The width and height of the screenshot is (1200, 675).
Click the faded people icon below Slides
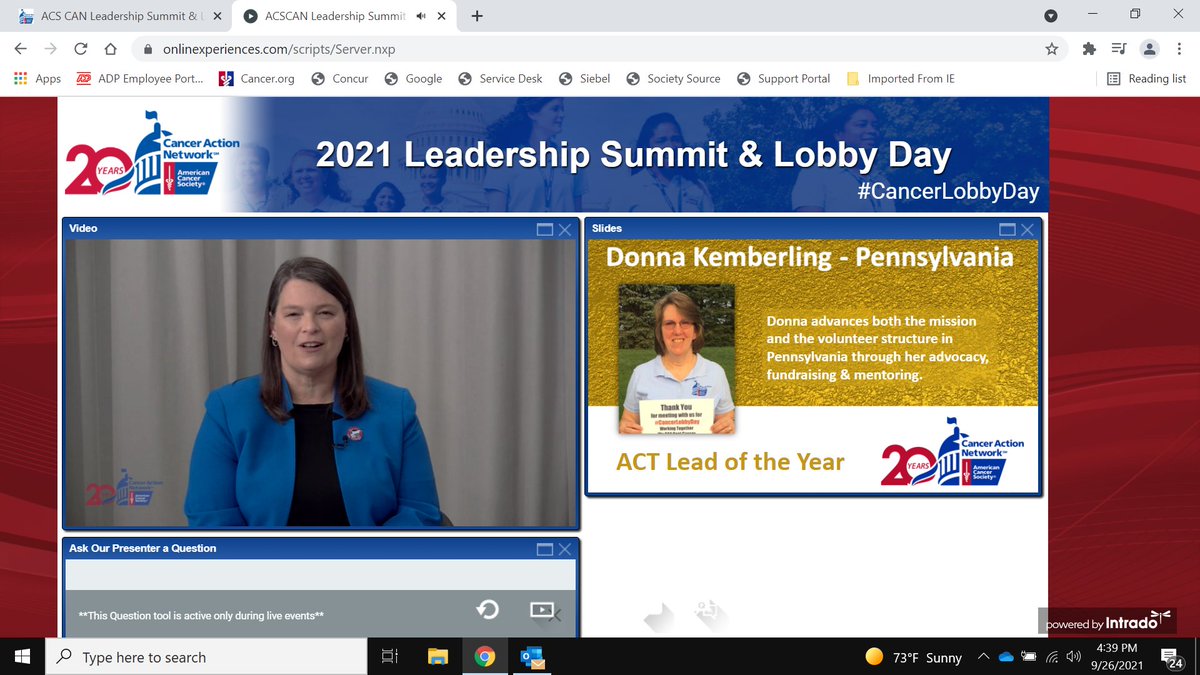point(709,613)
